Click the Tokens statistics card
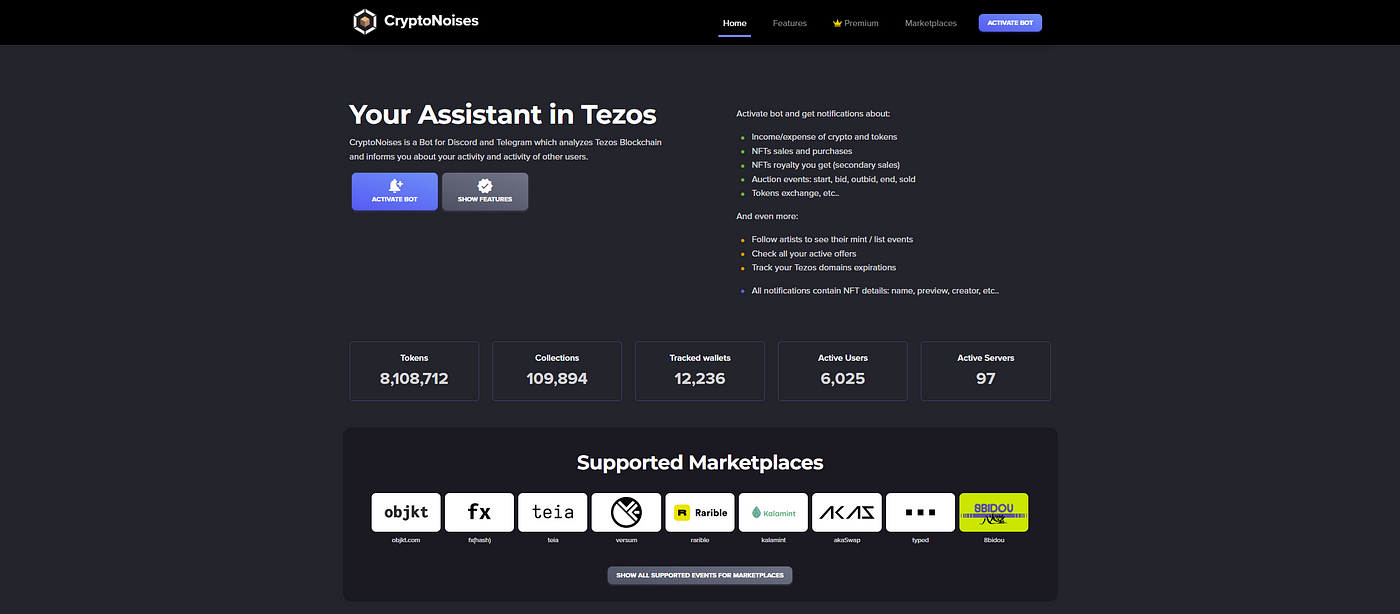The image size is (1400, 614). (x=414, y=371)
